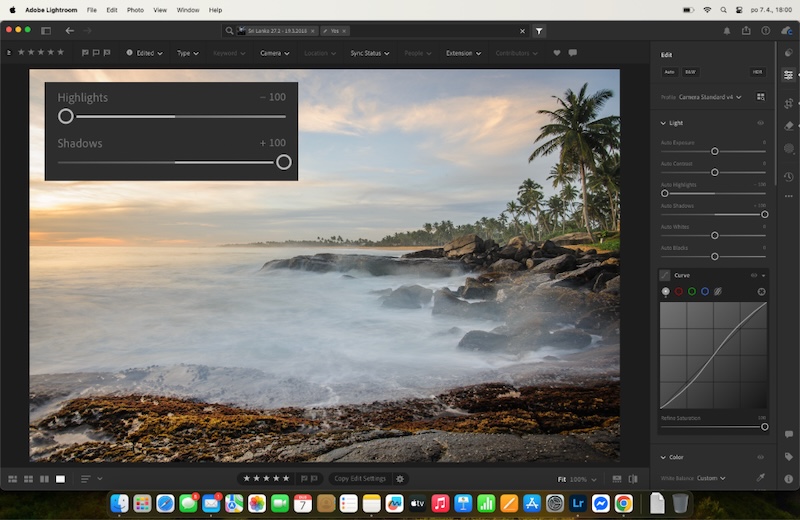The image size is (800, 520).
Task: Click Copy Edit Settings button
Action: tap(360, 479)
